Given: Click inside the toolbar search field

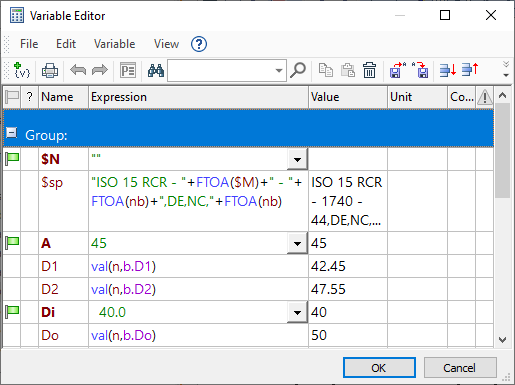Looking at the screenshot, I should pos(221,70).
